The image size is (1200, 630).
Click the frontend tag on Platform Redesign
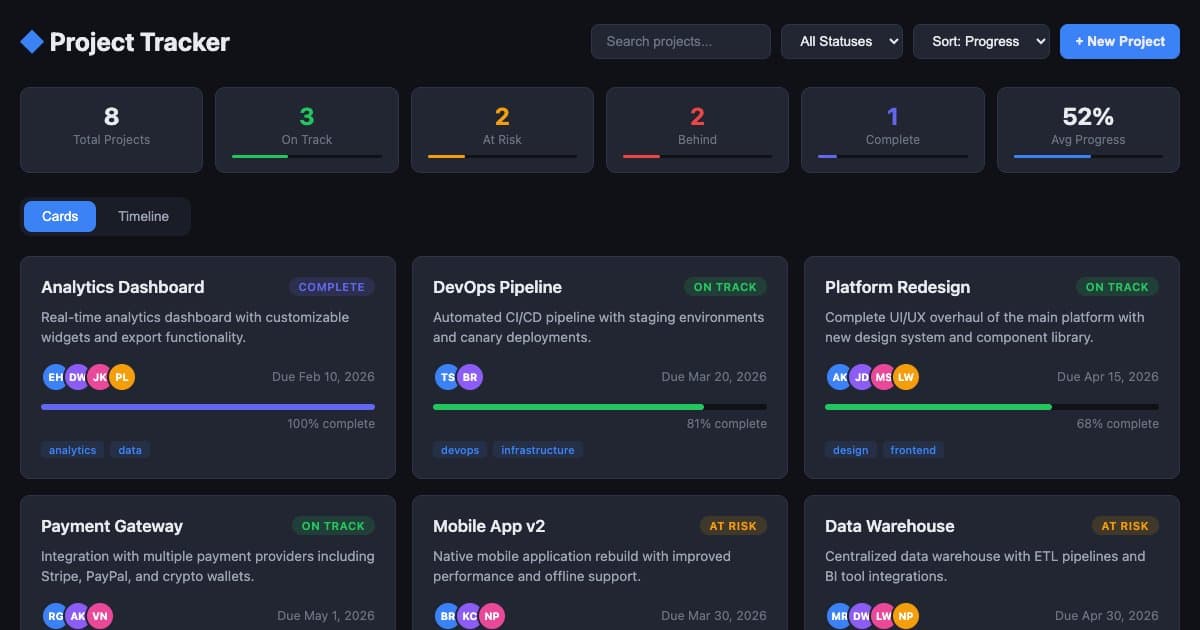913,450
